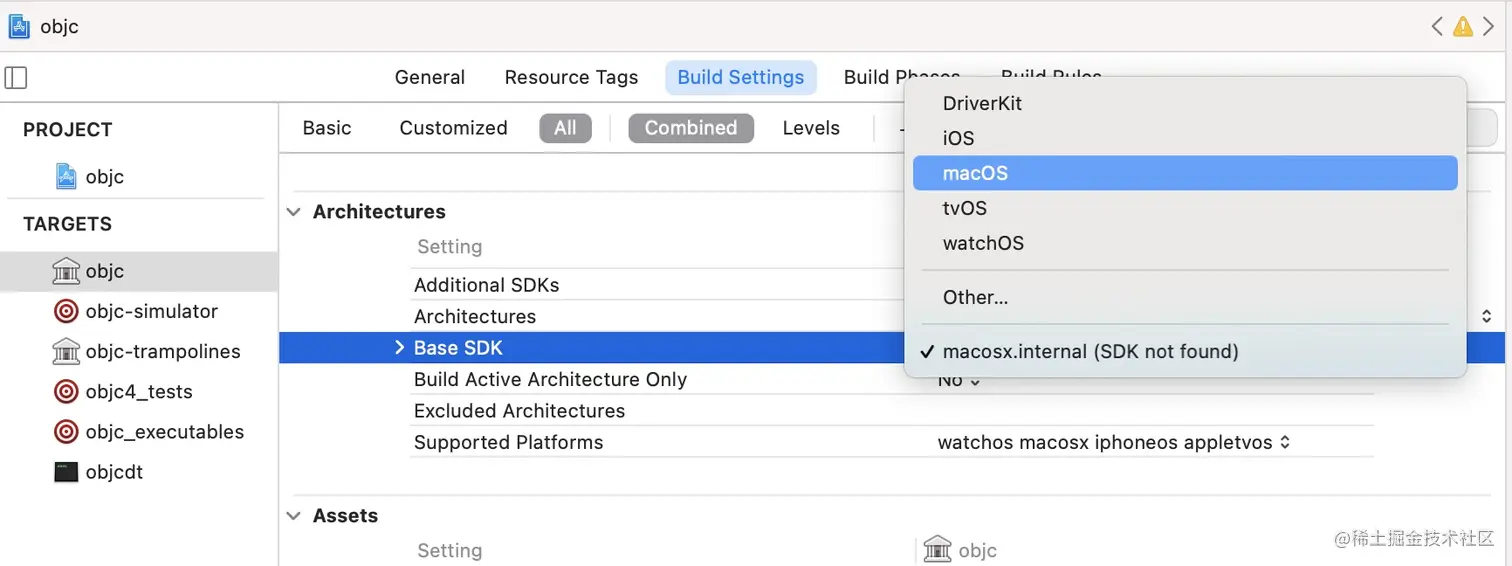Click the yellow warning triangle icon
This screenshot has height=566, width=1512.
[1462, 27]
